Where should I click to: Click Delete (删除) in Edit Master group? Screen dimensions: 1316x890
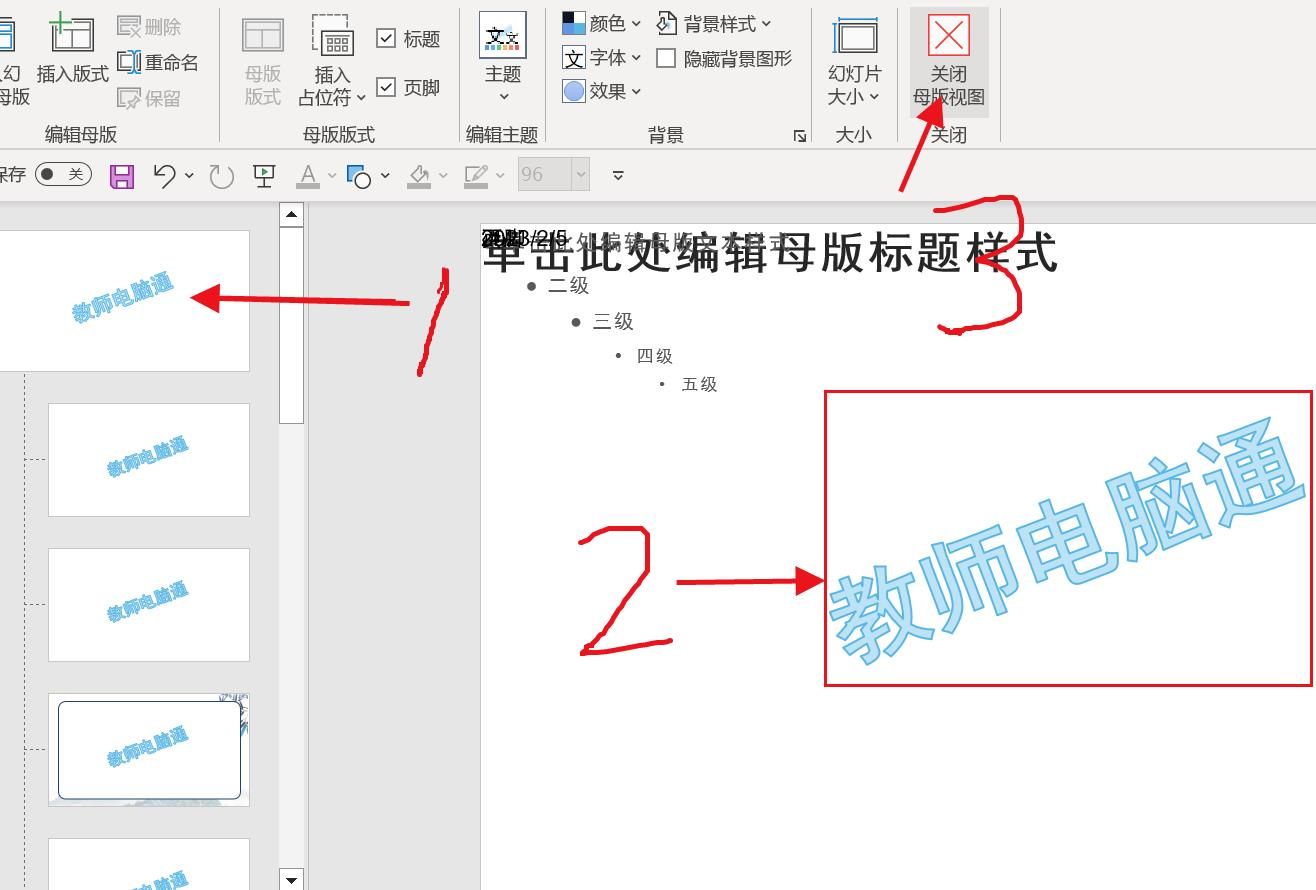(149, 26)
